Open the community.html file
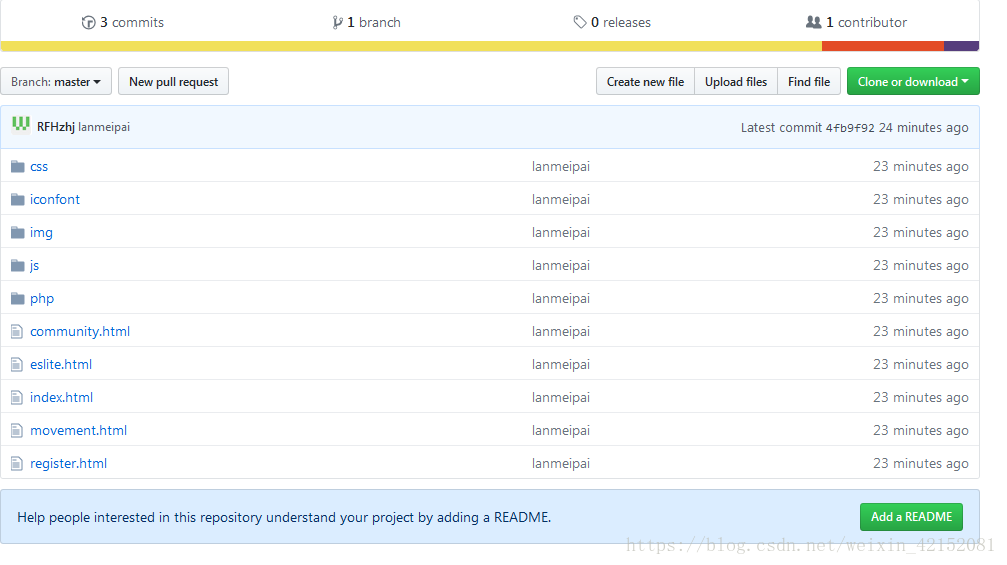Screen dimensions: 1007x565 [x=80, y=331]
